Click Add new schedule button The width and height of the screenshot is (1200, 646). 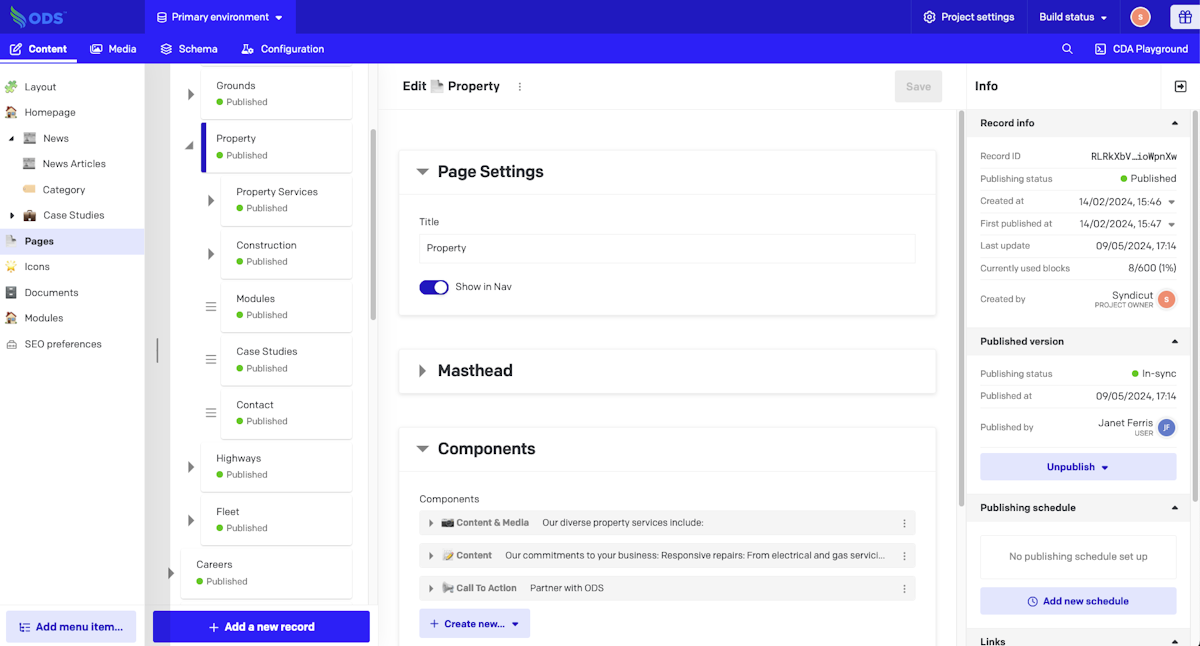coord(1078,601)
